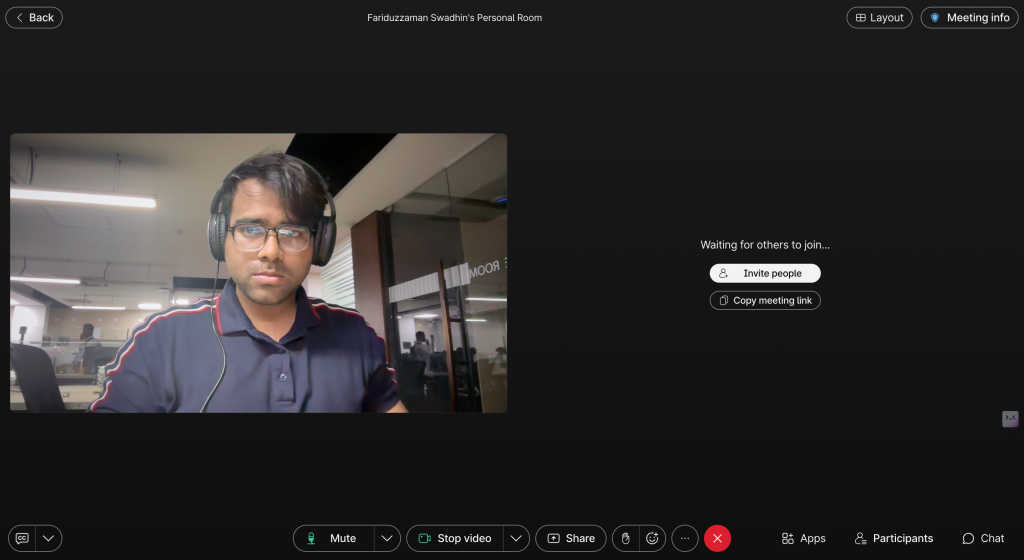Expand caption options chevron
The width and height of the screenshot is (1024, 560).
(49, 538)
